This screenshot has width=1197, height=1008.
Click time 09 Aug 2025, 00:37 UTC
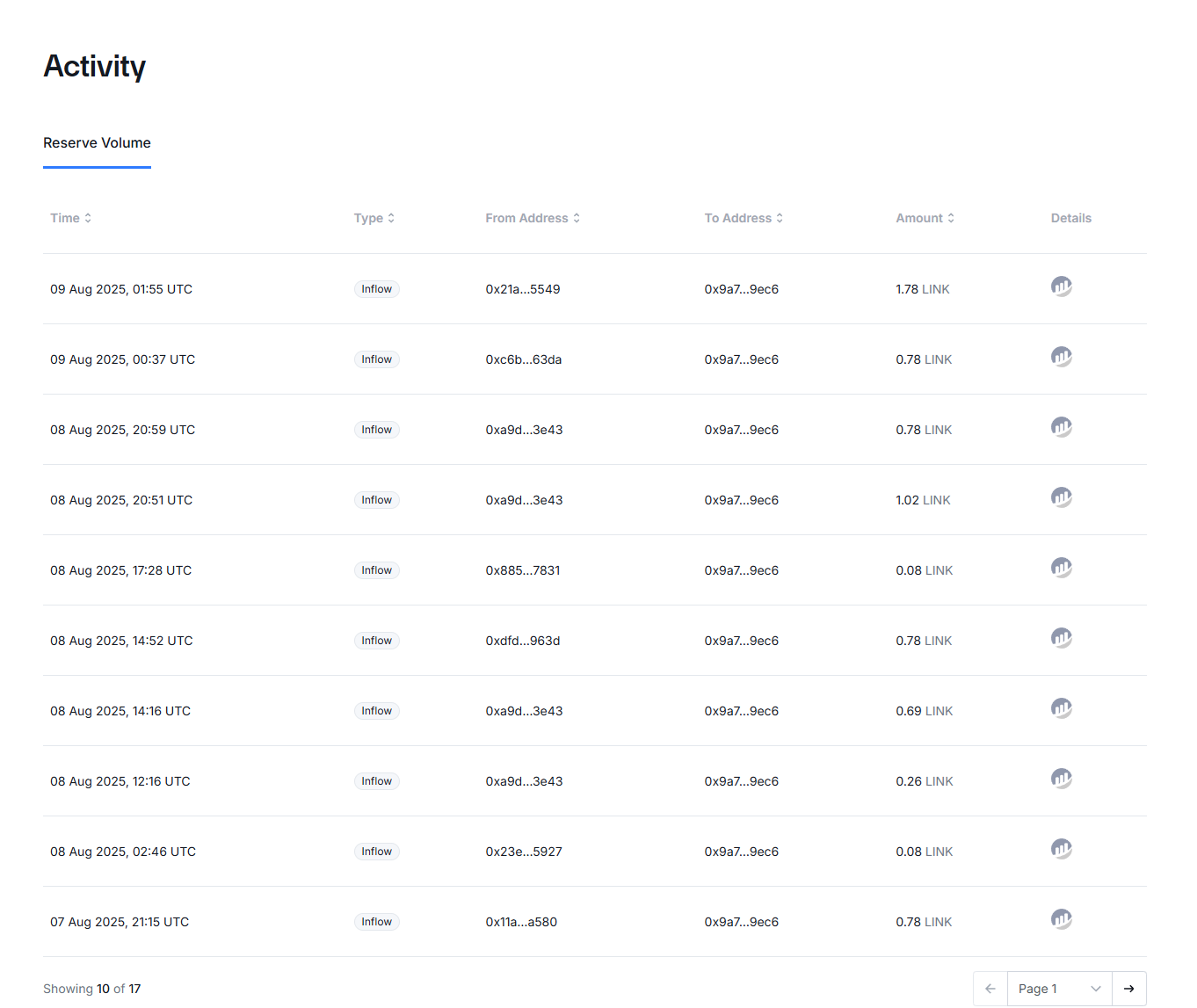pos(123,359)
